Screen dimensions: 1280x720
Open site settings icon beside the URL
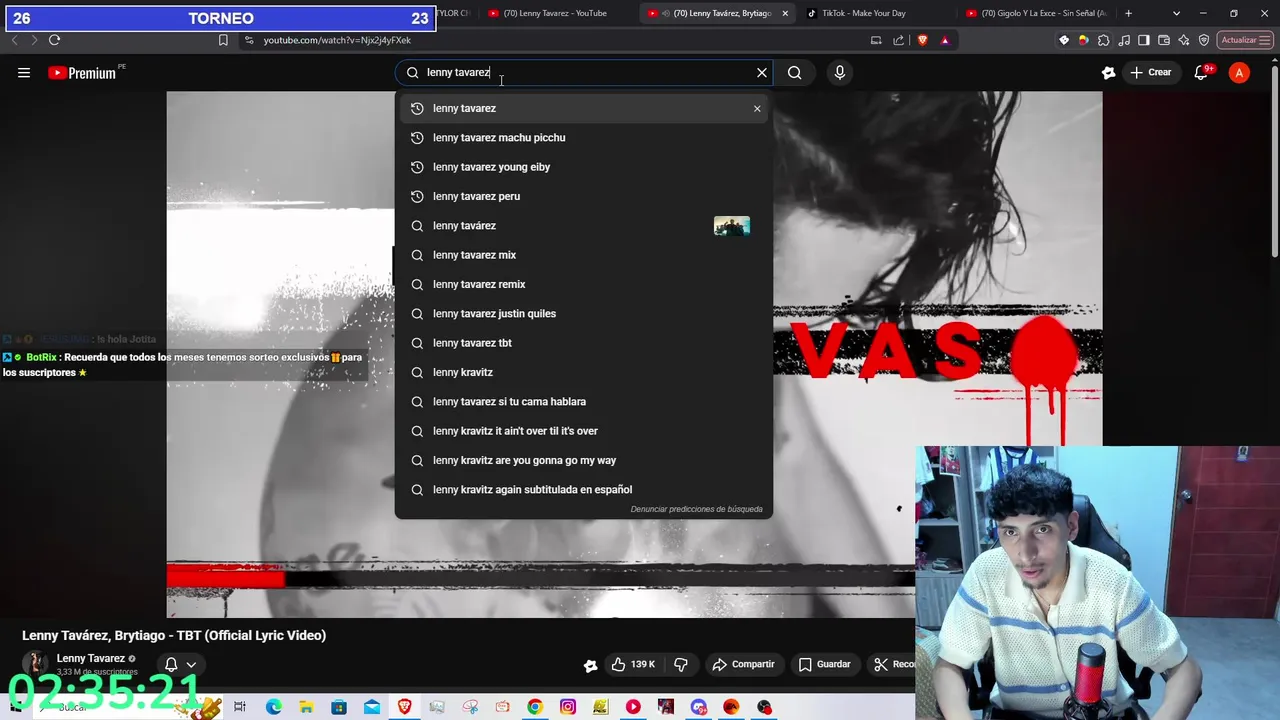pos(249,40)
